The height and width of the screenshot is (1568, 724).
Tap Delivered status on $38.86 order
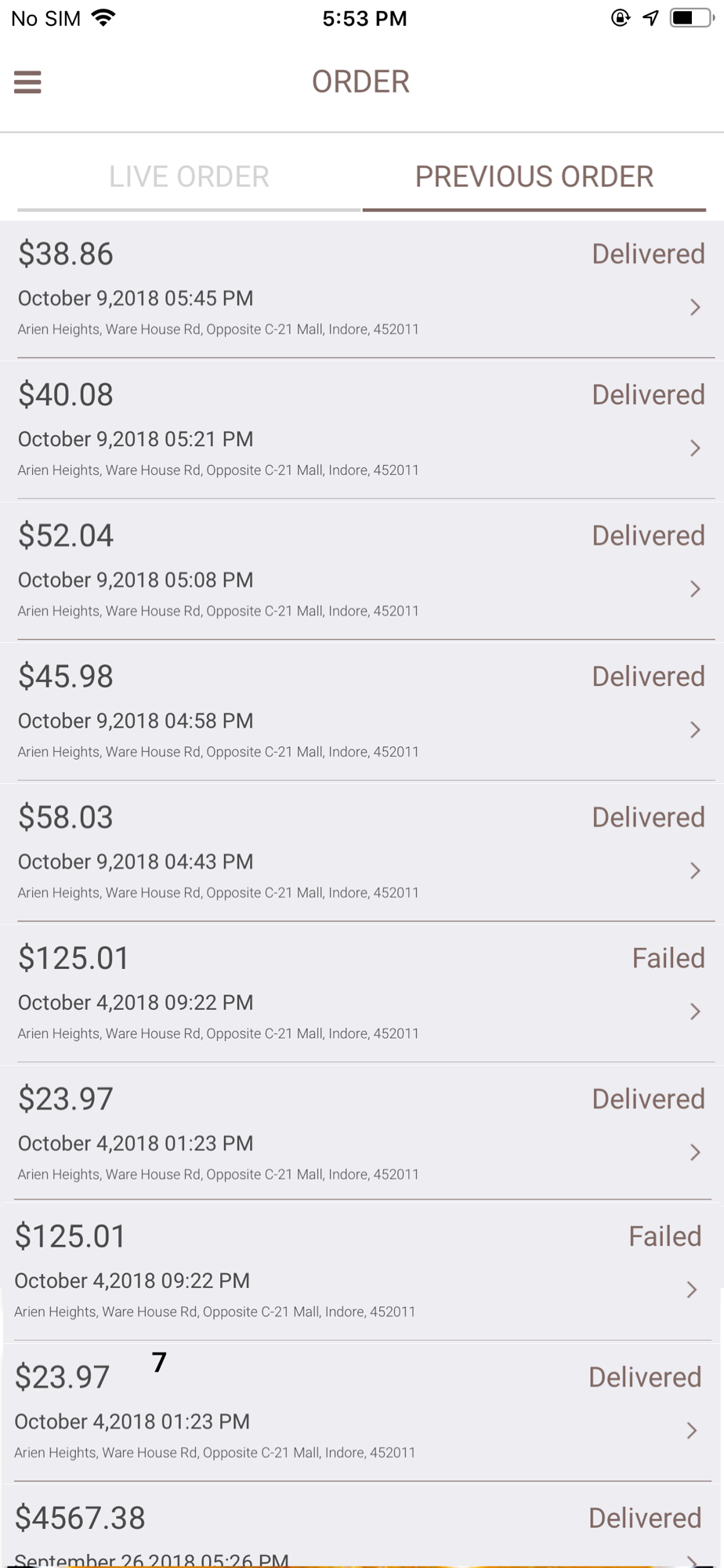(648, 254)
